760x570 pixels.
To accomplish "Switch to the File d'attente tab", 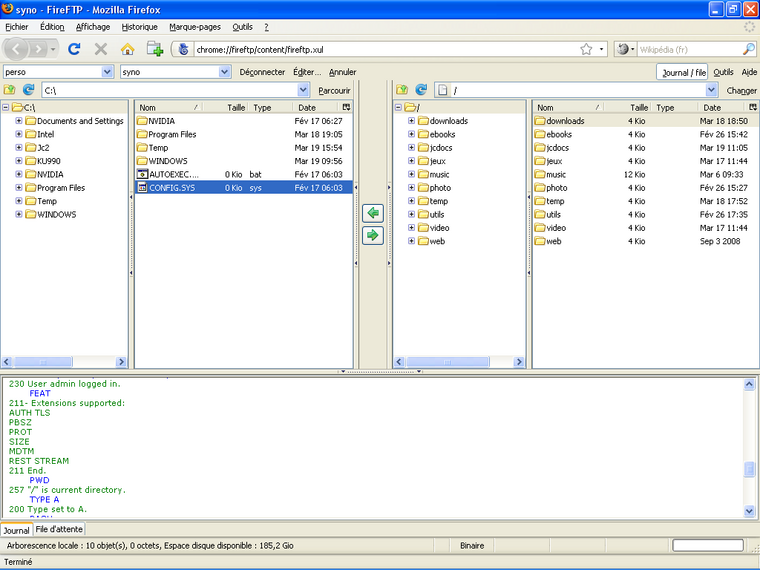I will click(59, 529).
